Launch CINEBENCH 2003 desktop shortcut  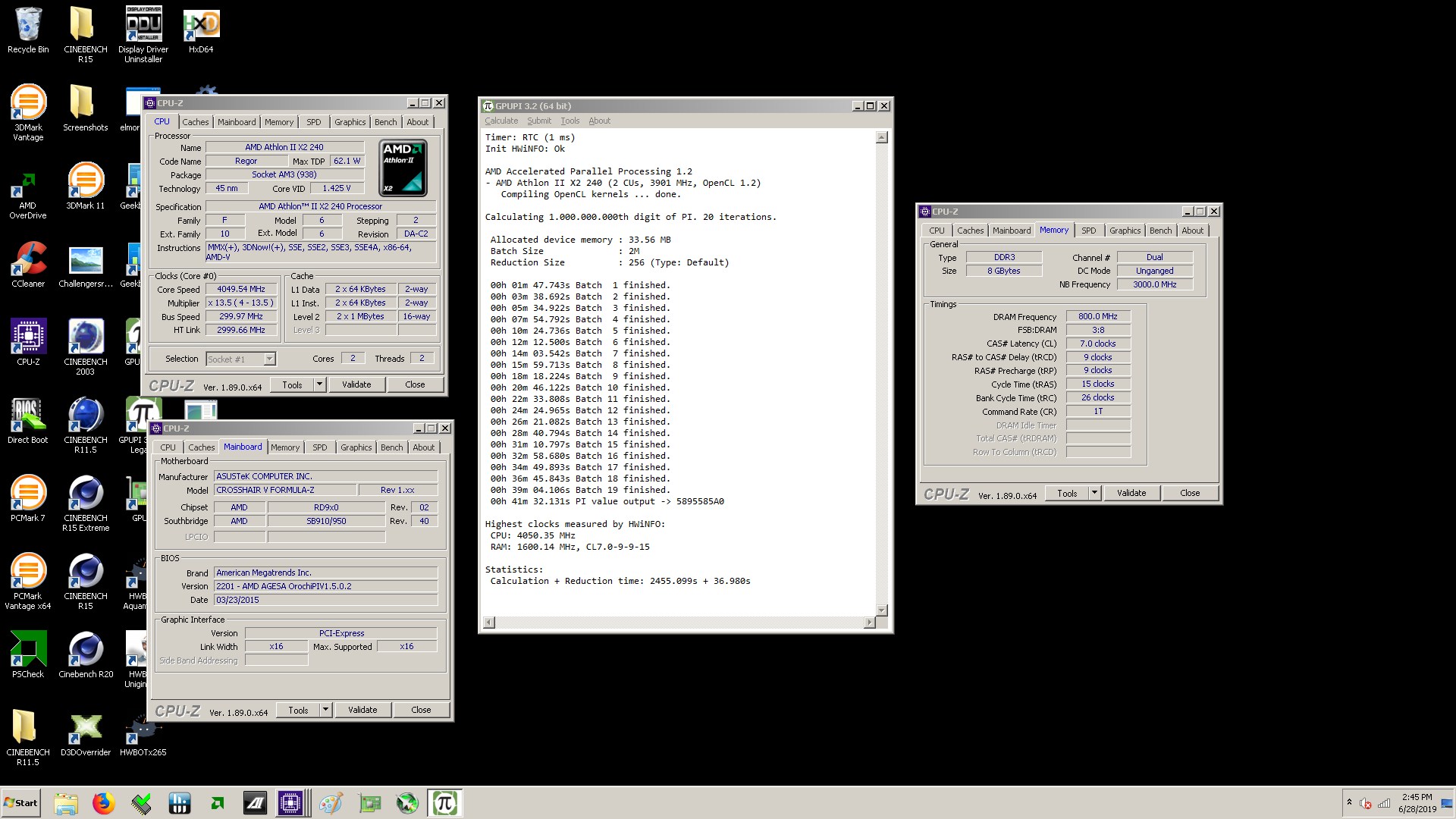pyautogui.click(x=85, y=347)
